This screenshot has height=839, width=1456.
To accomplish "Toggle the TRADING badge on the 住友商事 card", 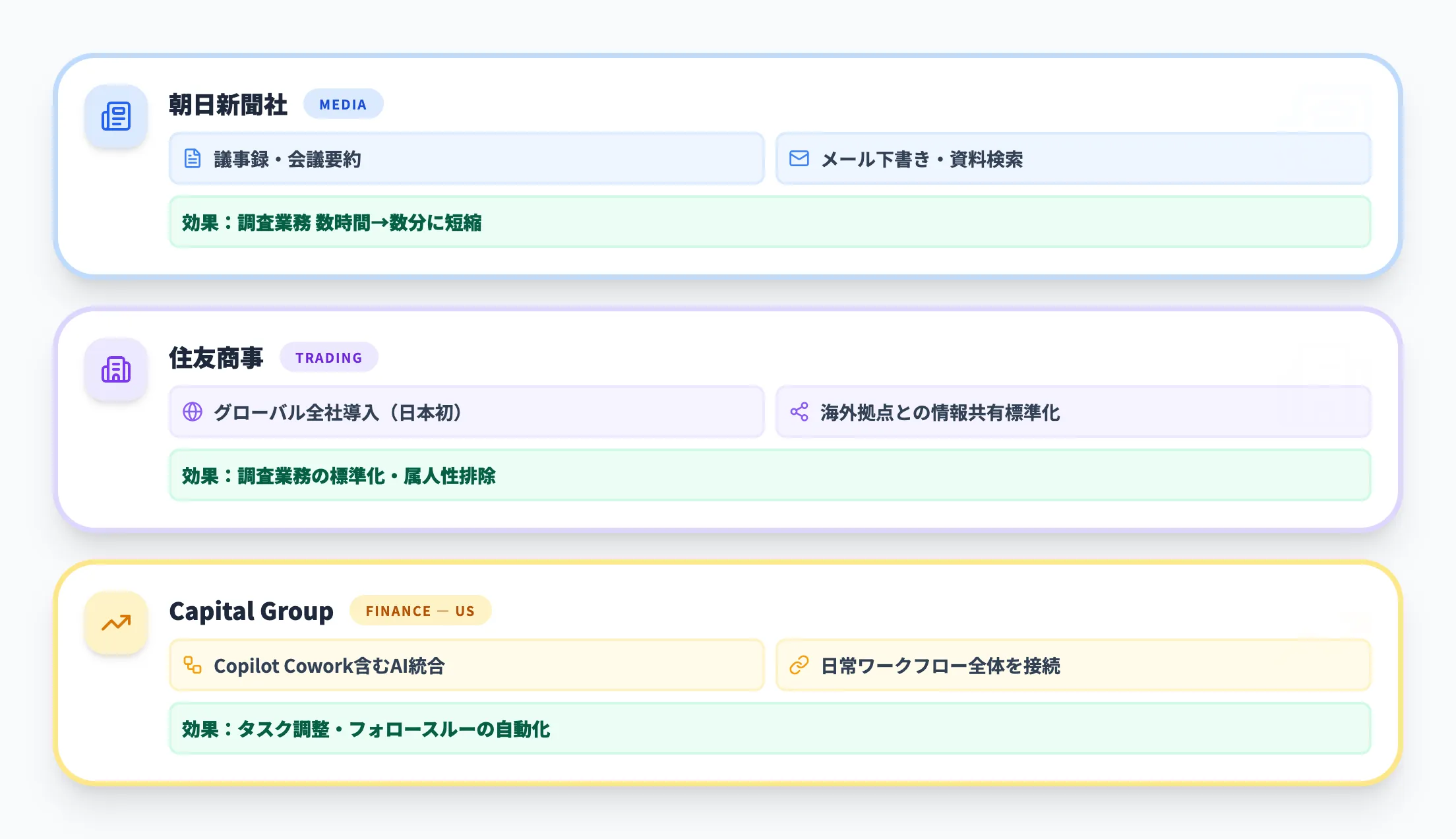I will pyautogui.click(x=329, y=357).
